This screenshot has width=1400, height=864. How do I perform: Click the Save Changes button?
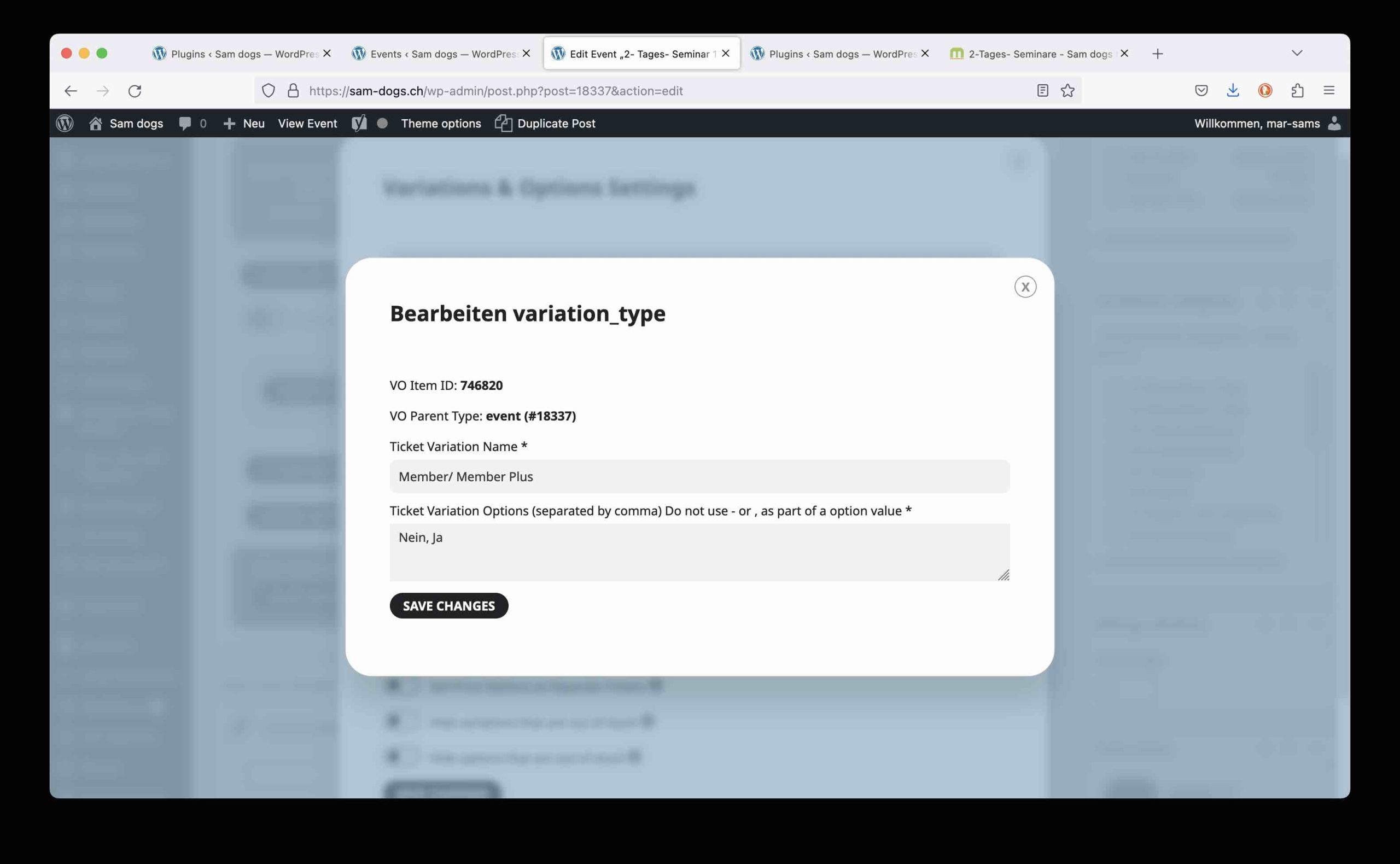448,606
